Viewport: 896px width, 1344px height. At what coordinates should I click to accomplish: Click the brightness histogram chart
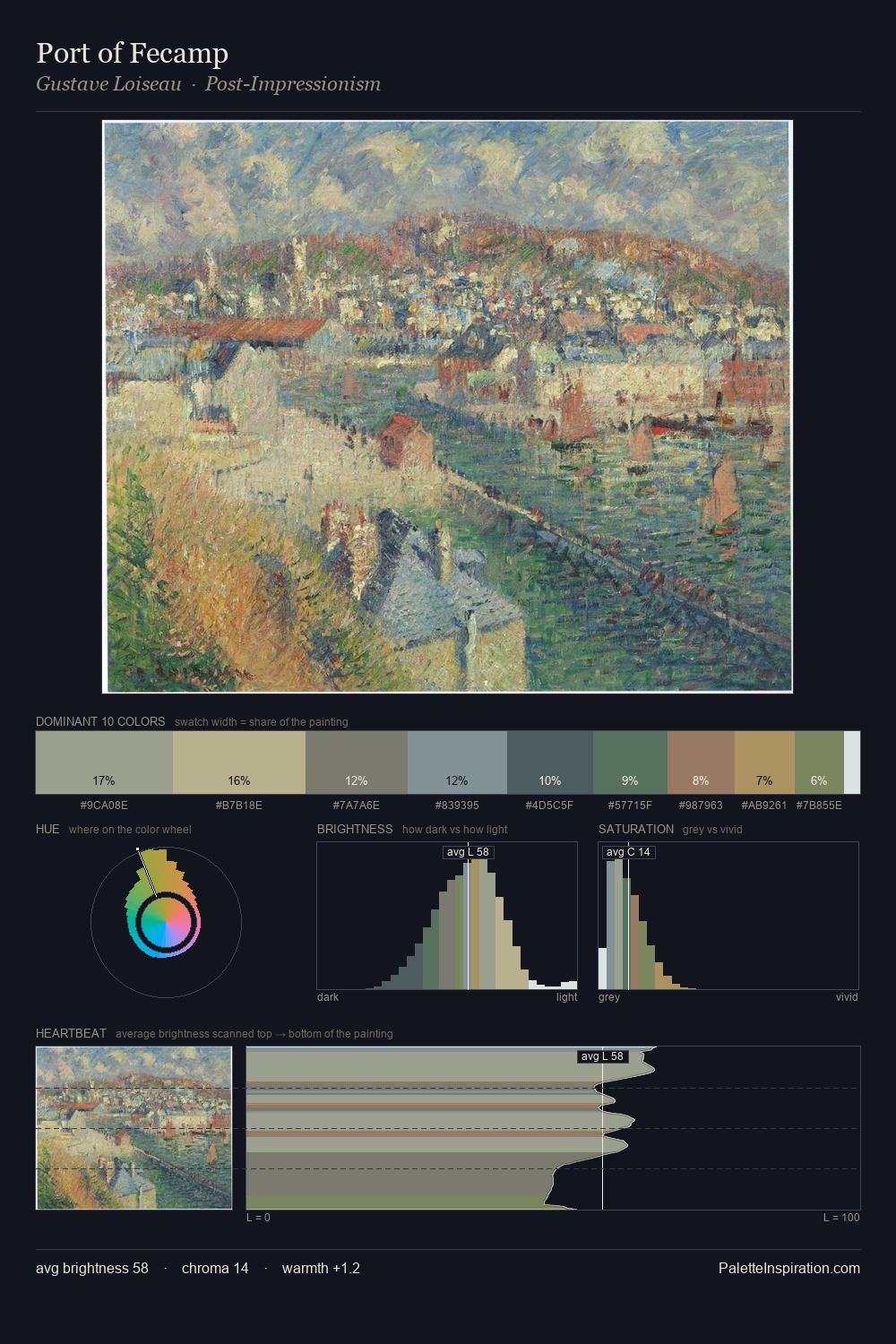coord(447,916)
